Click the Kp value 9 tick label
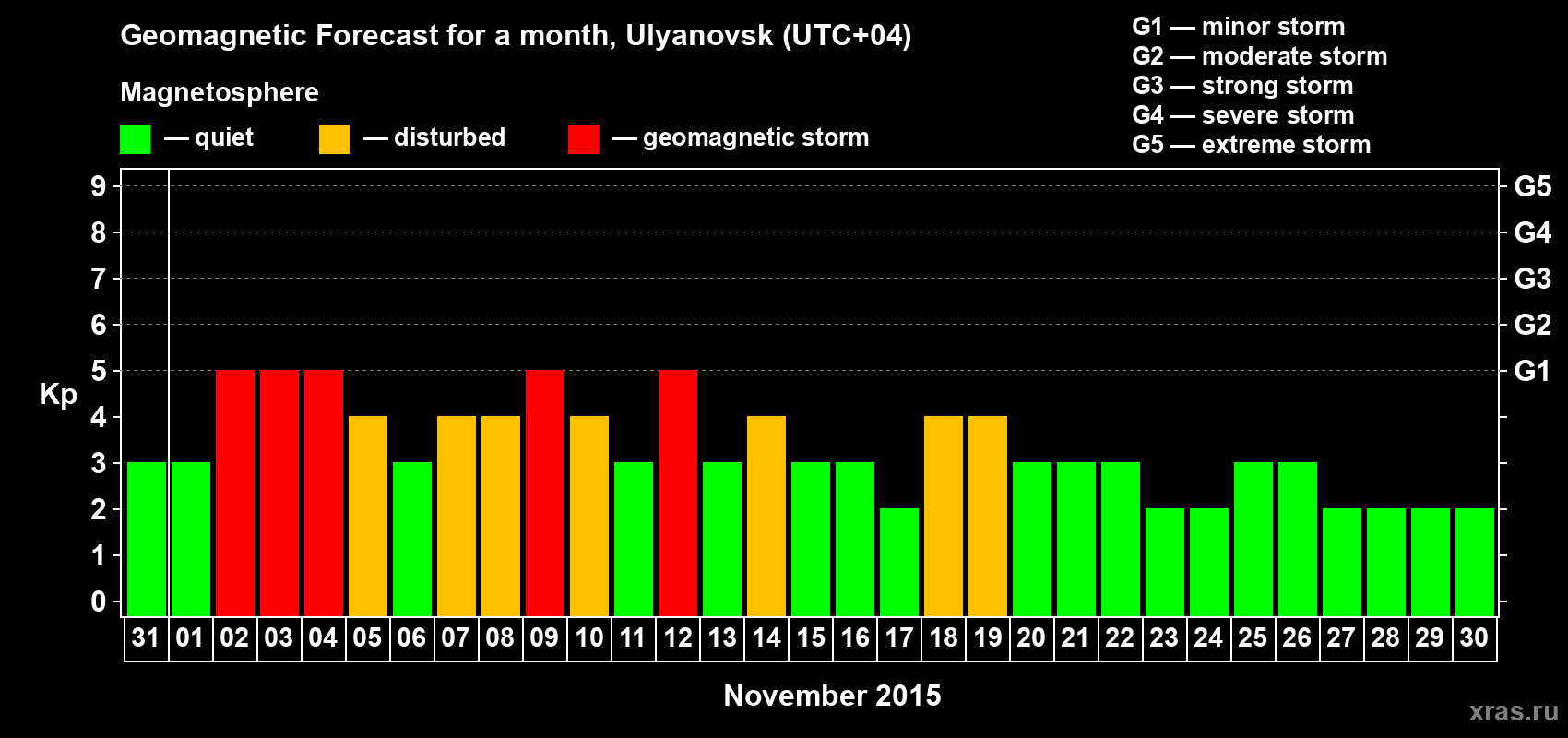The width and height of the screenshot is (1568, 738). click(x=99, y=186)
